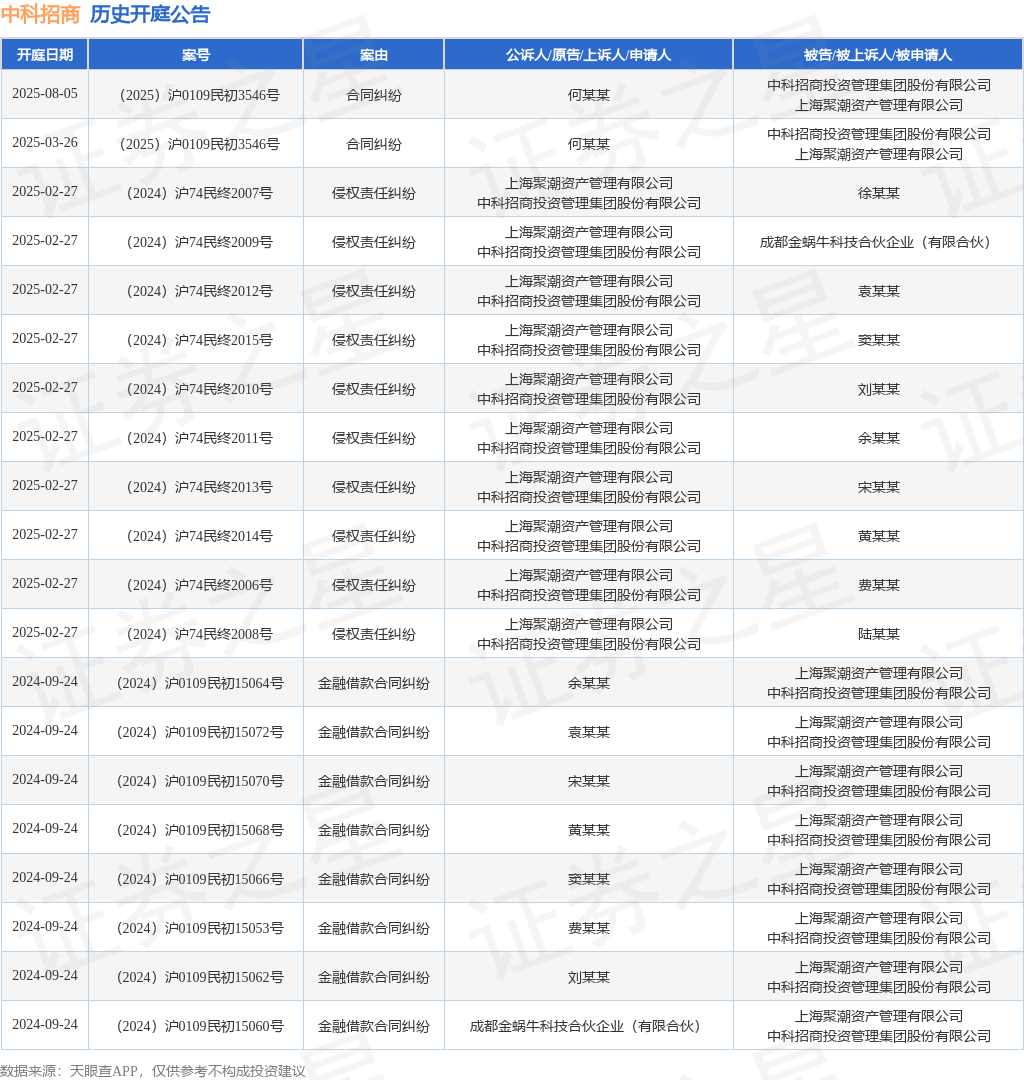Click defendant 余某某 in the 2011号 row

878,438
